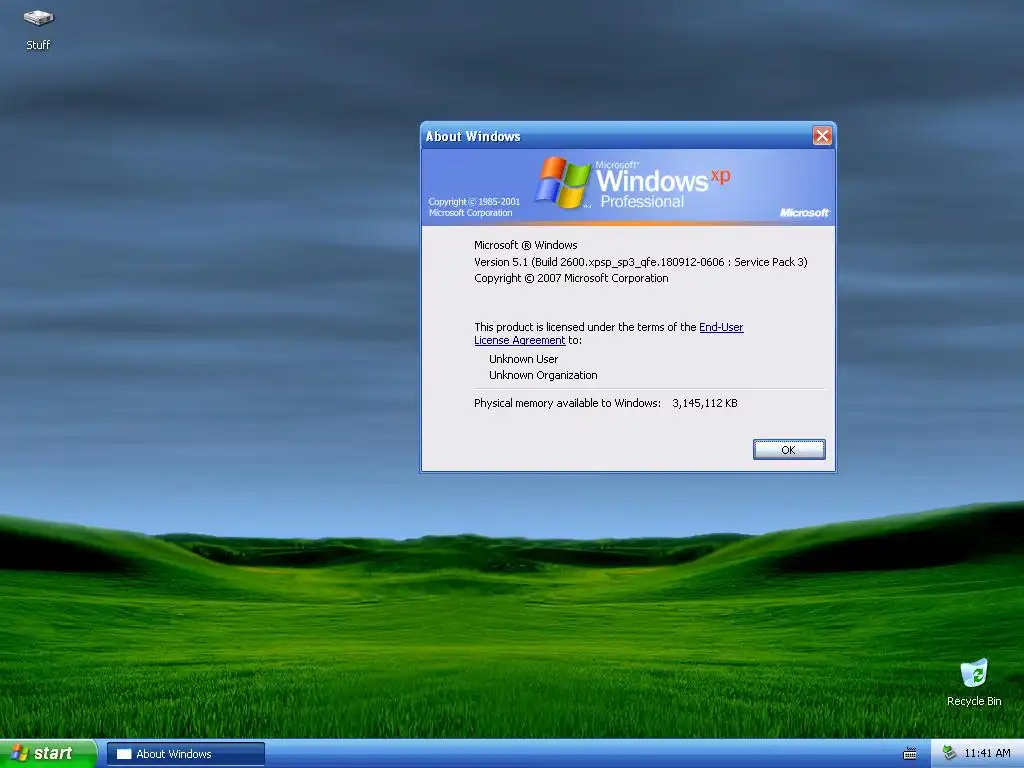Viewport: 1024px width, 768px height.
Task: Open the End-User License Agreement link
Action: point(608,333)
